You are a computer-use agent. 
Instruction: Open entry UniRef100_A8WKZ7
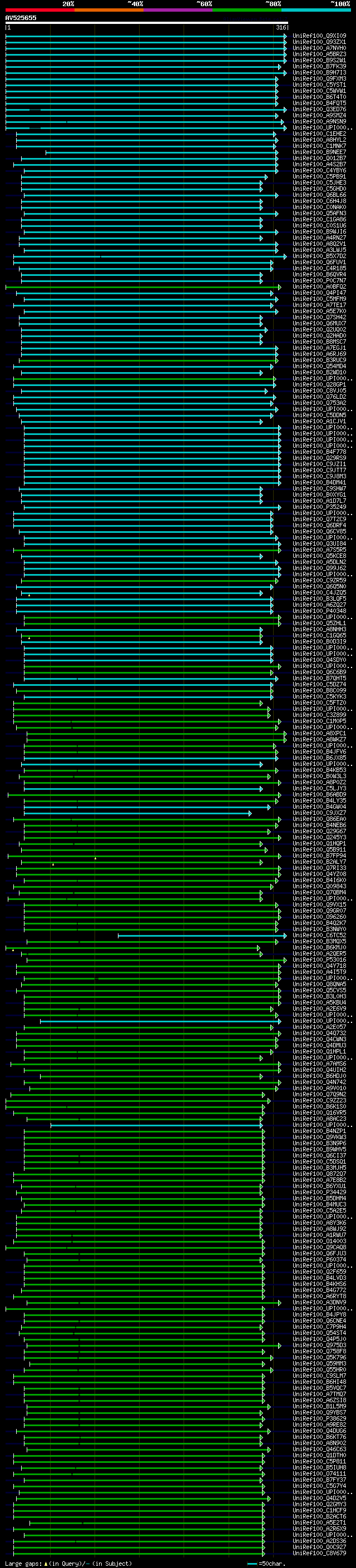tap(319, 740)
